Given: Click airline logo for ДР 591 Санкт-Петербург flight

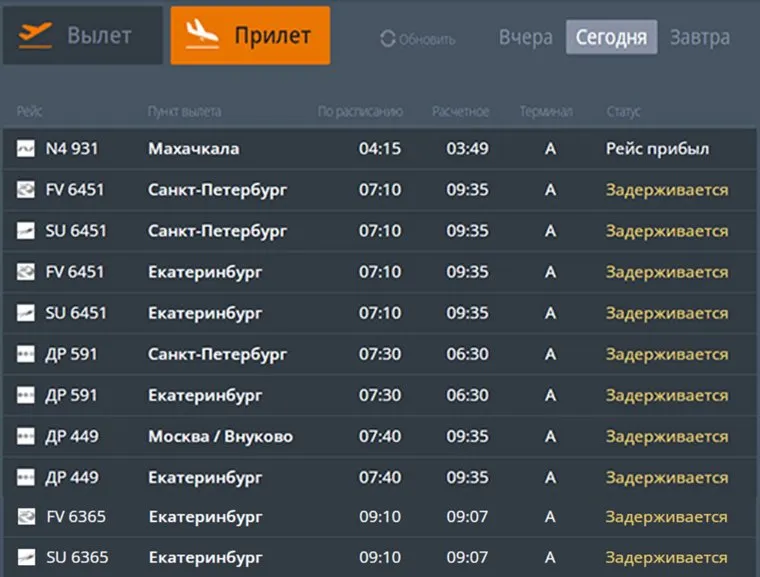Looking at the screenshot, I should coord(26,354).
